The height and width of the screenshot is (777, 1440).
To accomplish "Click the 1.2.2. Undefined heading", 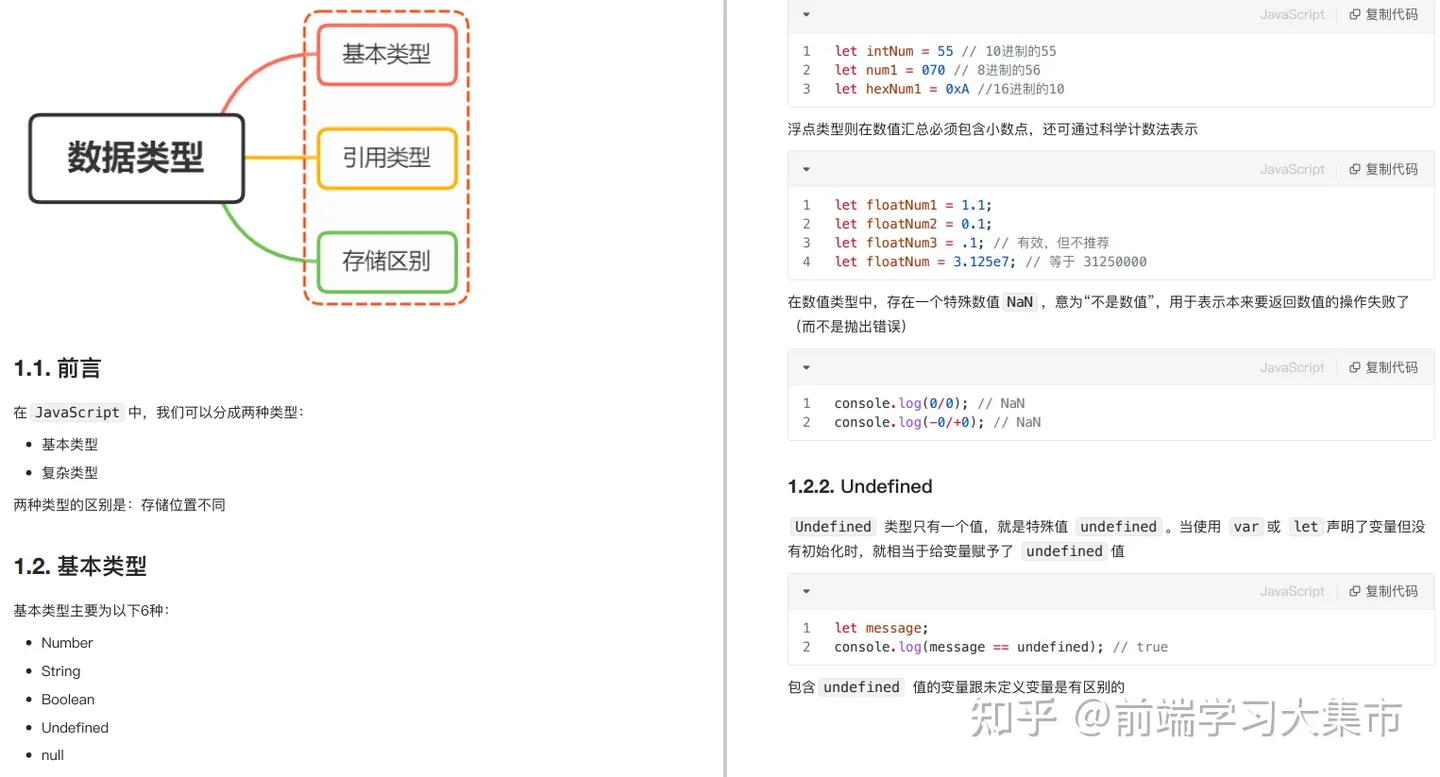I will pos(860,486).
